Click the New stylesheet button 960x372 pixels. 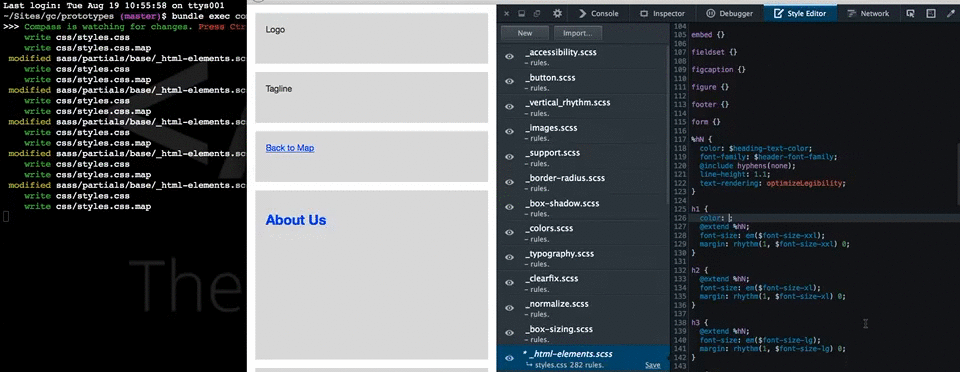(x=525, y=33)
